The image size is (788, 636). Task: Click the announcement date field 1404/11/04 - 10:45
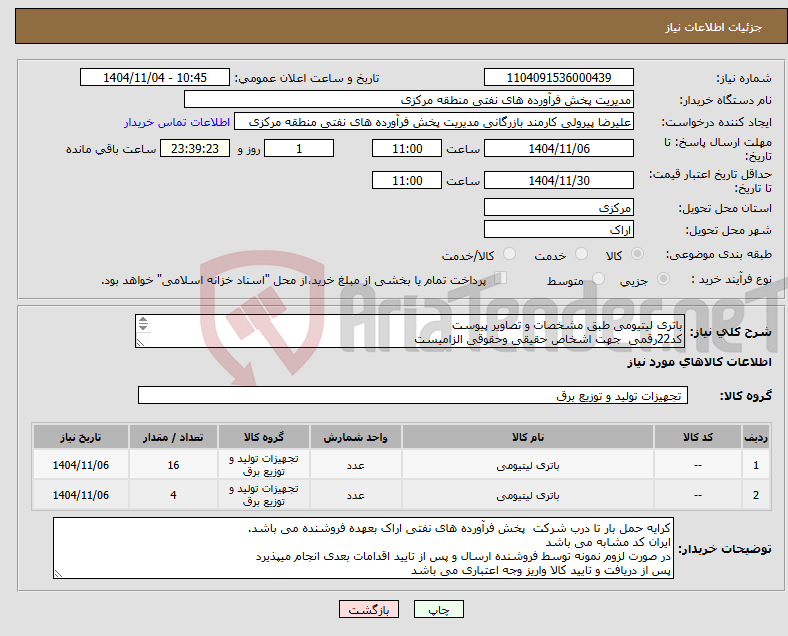(x=155, y=77)
